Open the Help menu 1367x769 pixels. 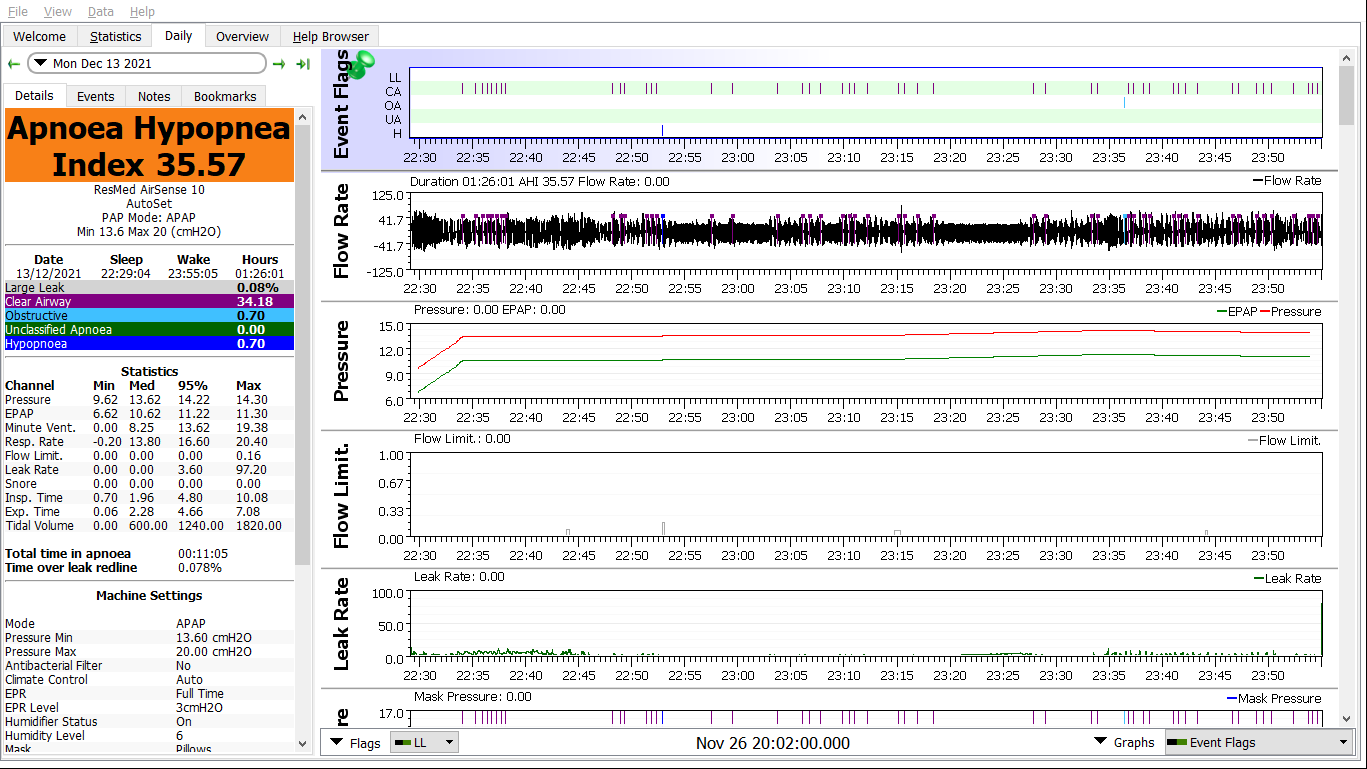(142, 12)
